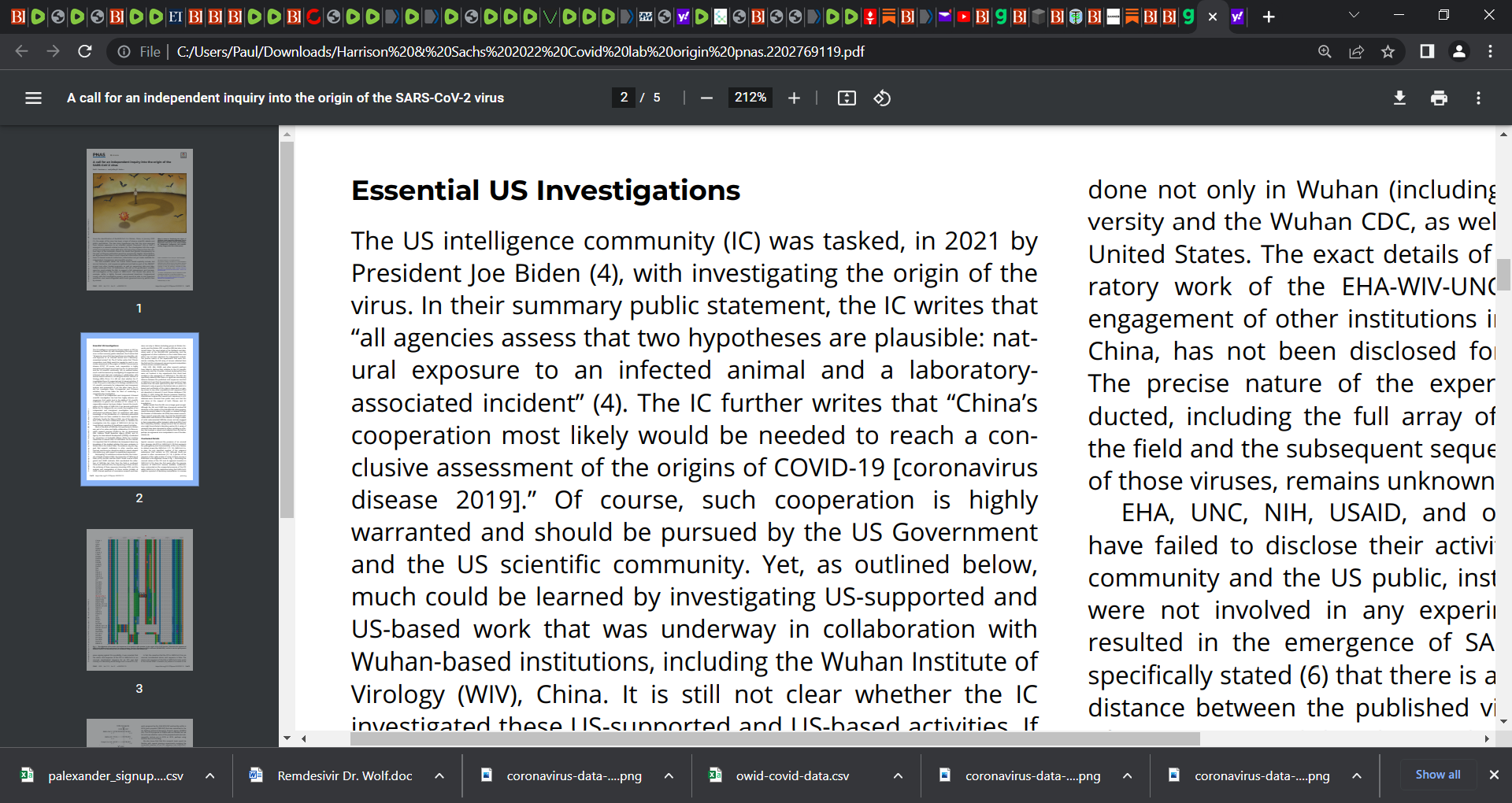This screenshot has width=1512, height=803.
Task: Switch to the YouTube tab
Action: tap(962, 17)
